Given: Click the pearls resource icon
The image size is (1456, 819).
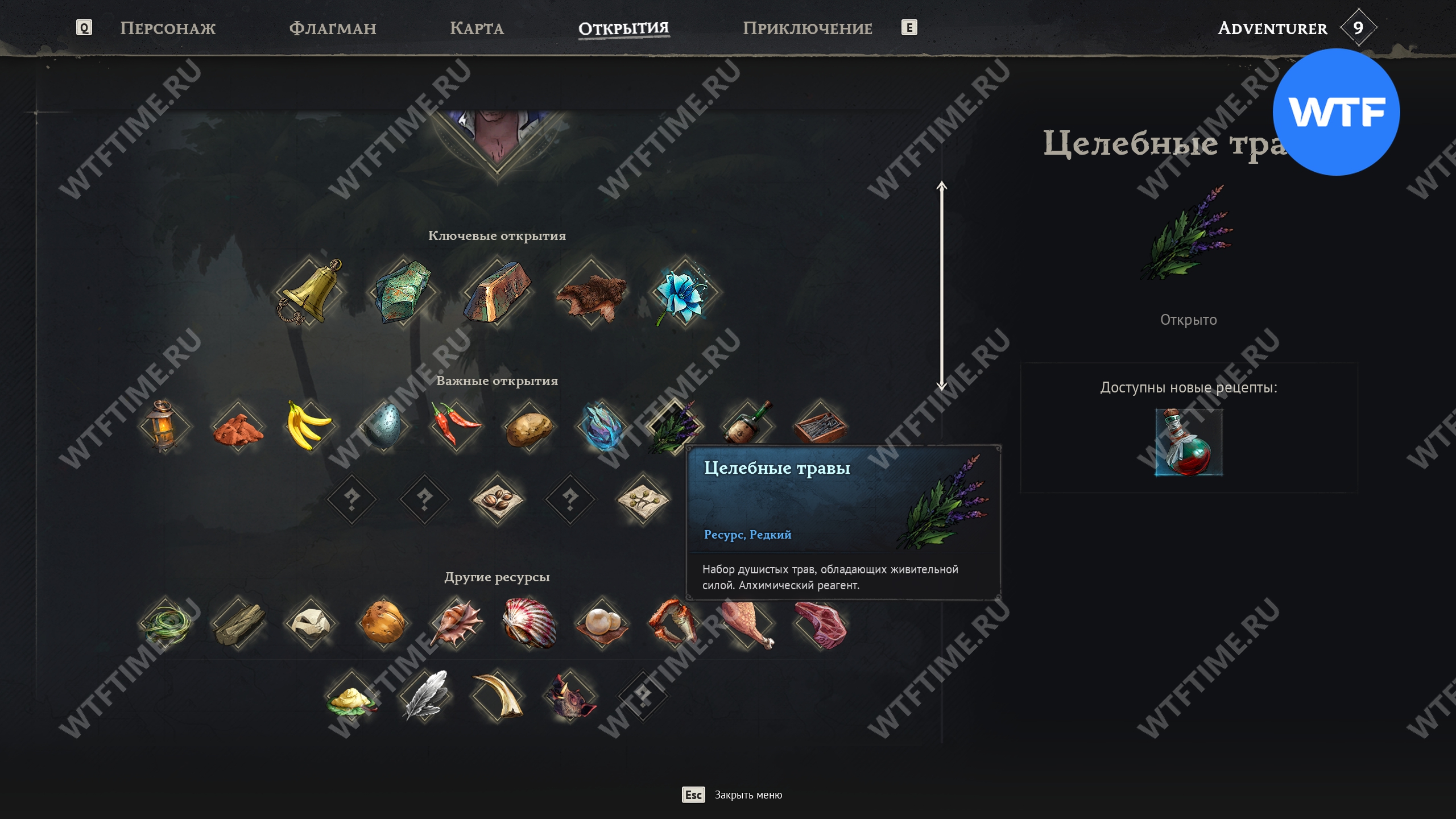Looking at the screenshot, I should tap(602, 622).
